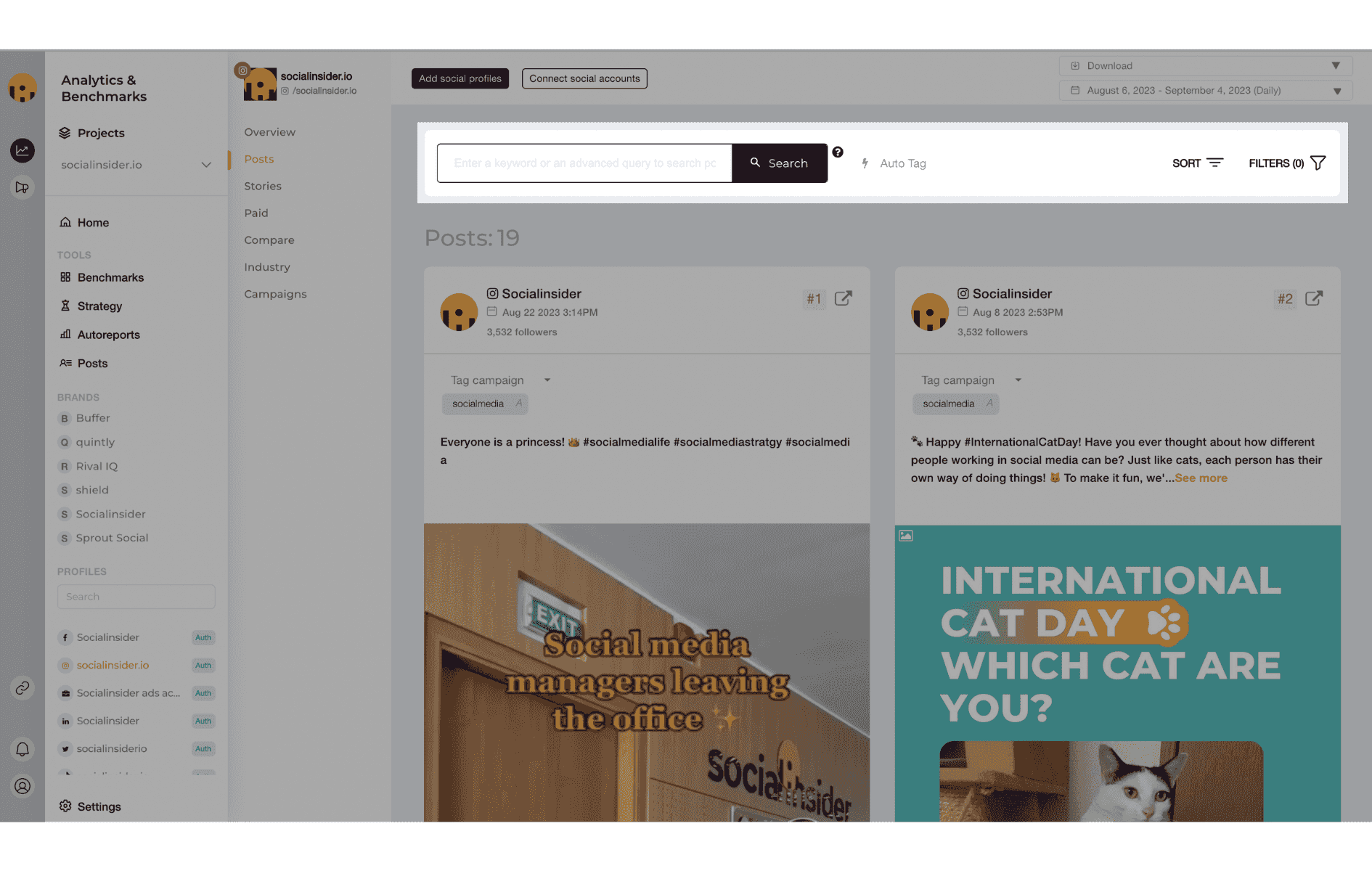
Task: Click the post #1 Socialinsider avatar
Action: (x=459, y=312)
